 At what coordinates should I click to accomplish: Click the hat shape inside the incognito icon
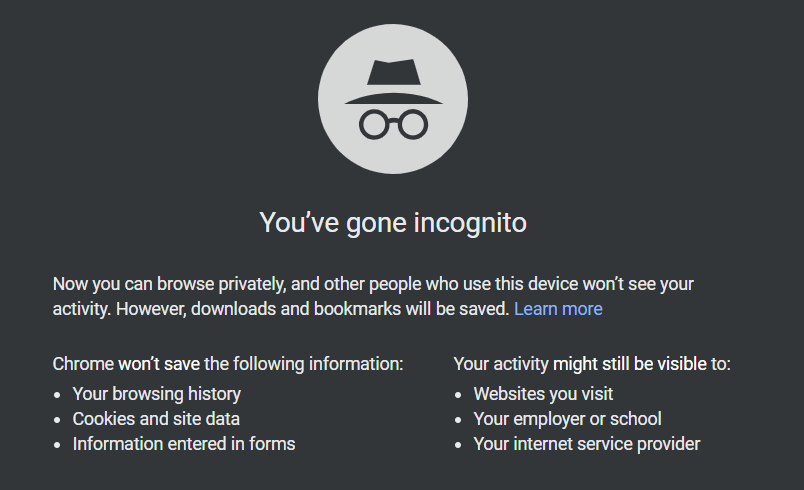coord(393,82)
